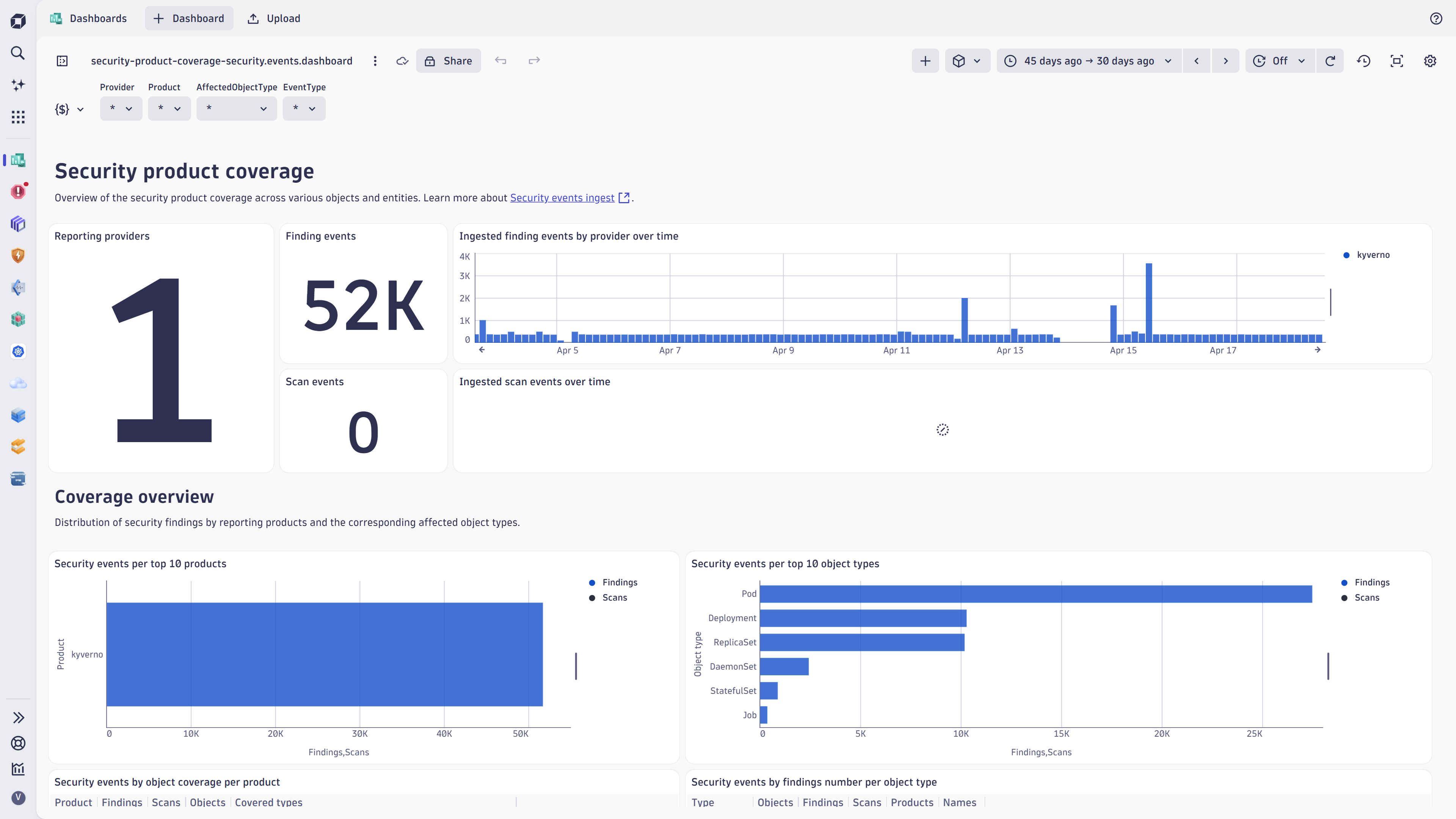The image size is (1456, 819).
Task: Click the Pod bar in object types chart
Action: [x=1036, y=594]
